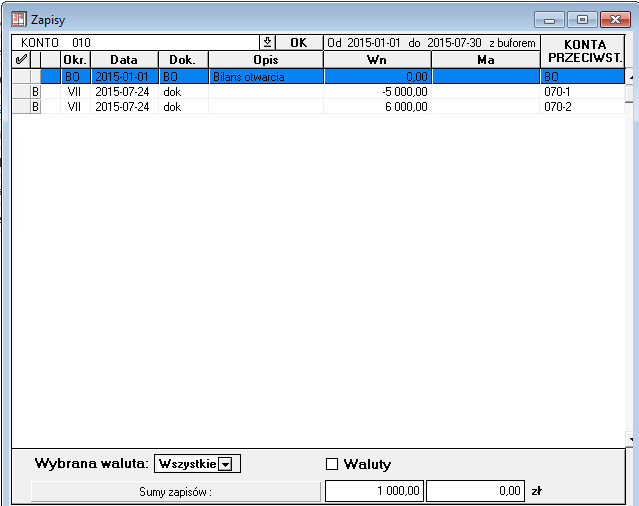Click the account lookup arrow icon beside KONTO
639x506 pixels.
coord(267,42)
